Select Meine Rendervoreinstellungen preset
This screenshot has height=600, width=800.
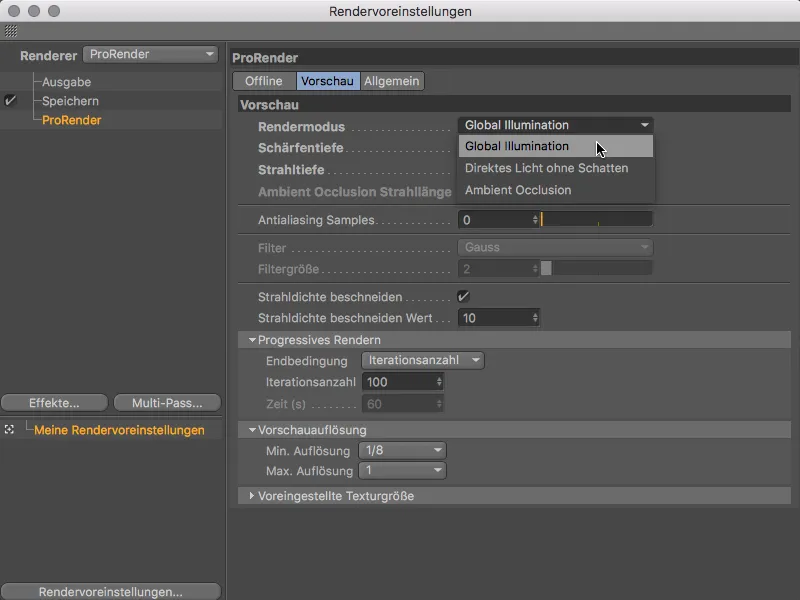pyautogui.click(x=119, y=430)
